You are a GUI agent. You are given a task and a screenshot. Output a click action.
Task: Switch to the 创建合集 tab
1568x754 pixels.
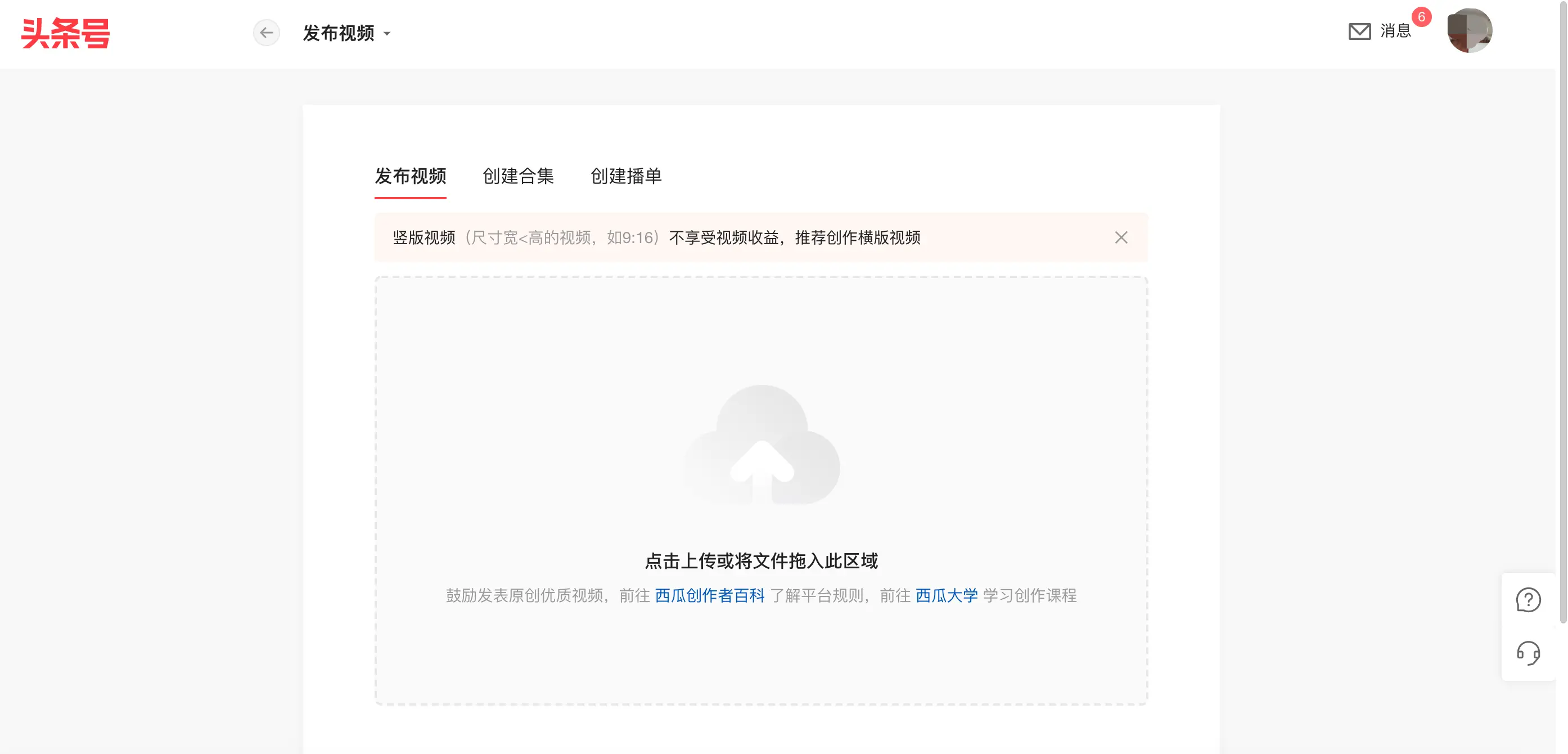(518, 177)
